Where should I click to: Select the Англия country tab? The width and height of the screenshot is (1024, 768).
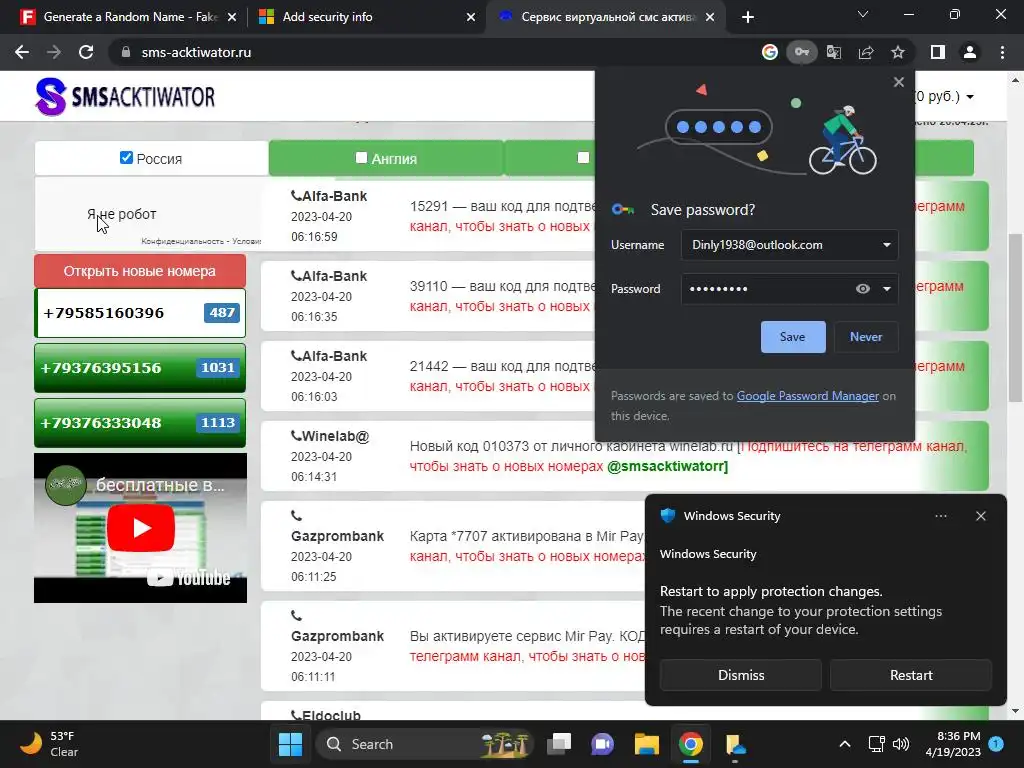point(386,158)
